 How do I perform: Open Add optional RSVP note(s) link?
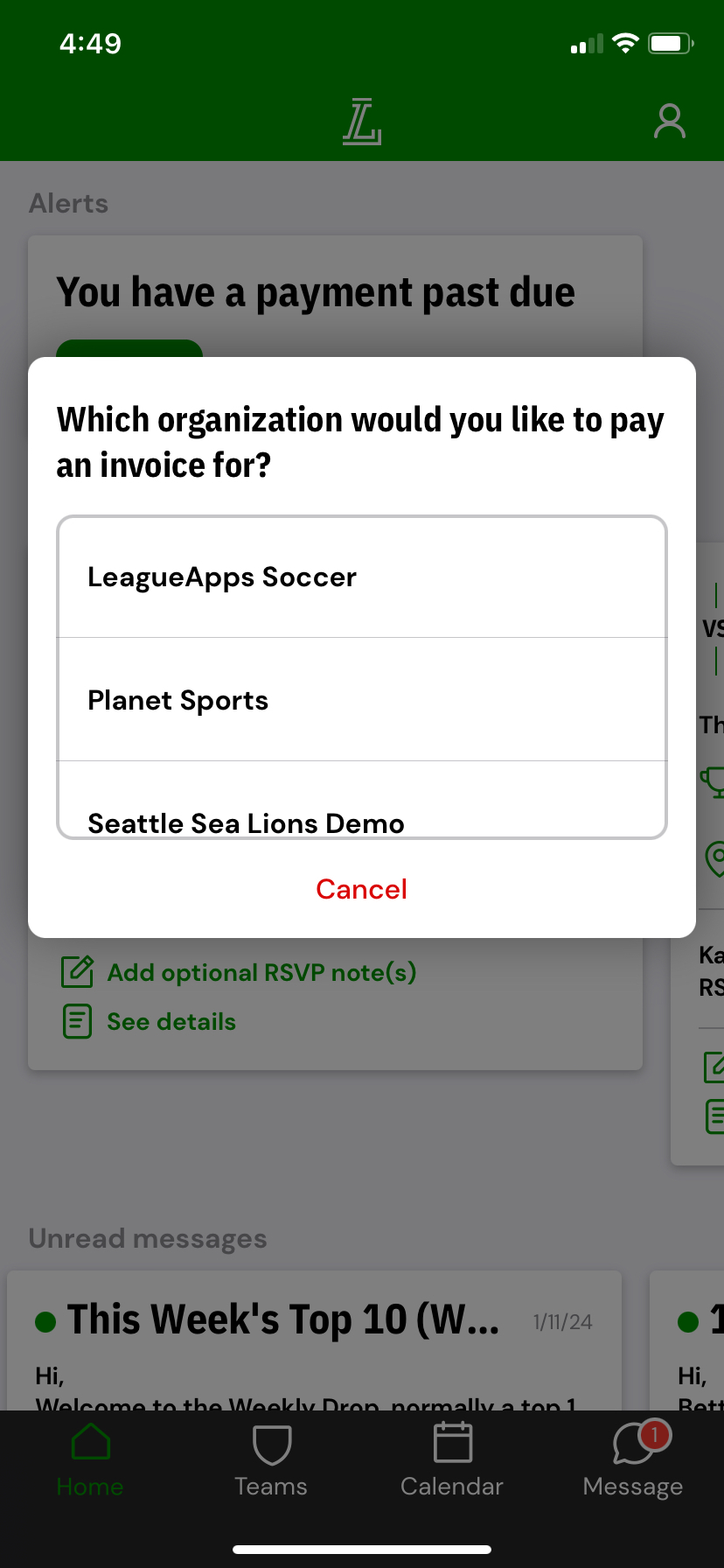click(261, 973)
